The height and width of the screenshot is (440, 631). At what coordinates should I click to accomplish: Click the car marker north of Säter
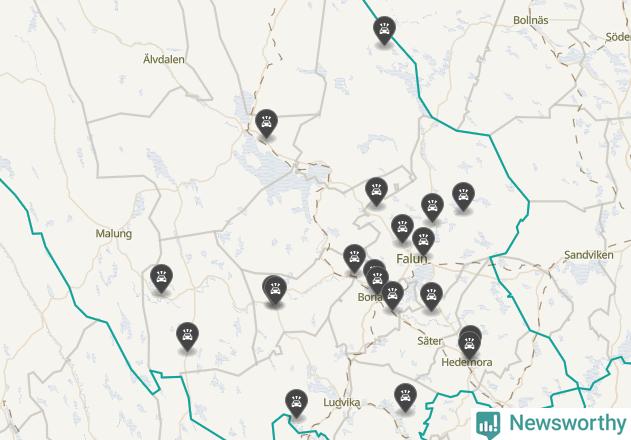431,296
